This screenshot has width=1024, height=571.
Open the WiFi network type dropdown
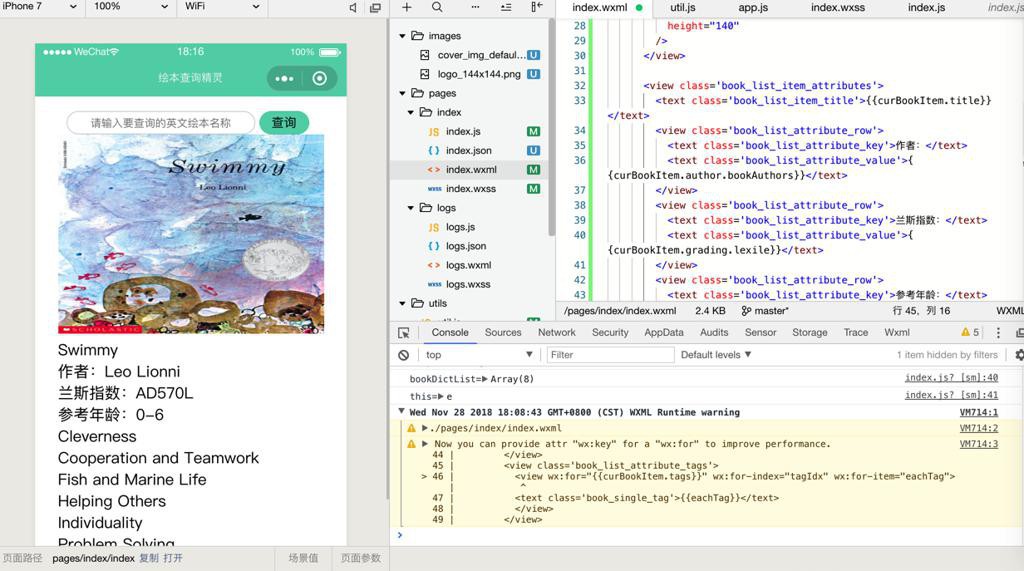[x=222, y=7]
